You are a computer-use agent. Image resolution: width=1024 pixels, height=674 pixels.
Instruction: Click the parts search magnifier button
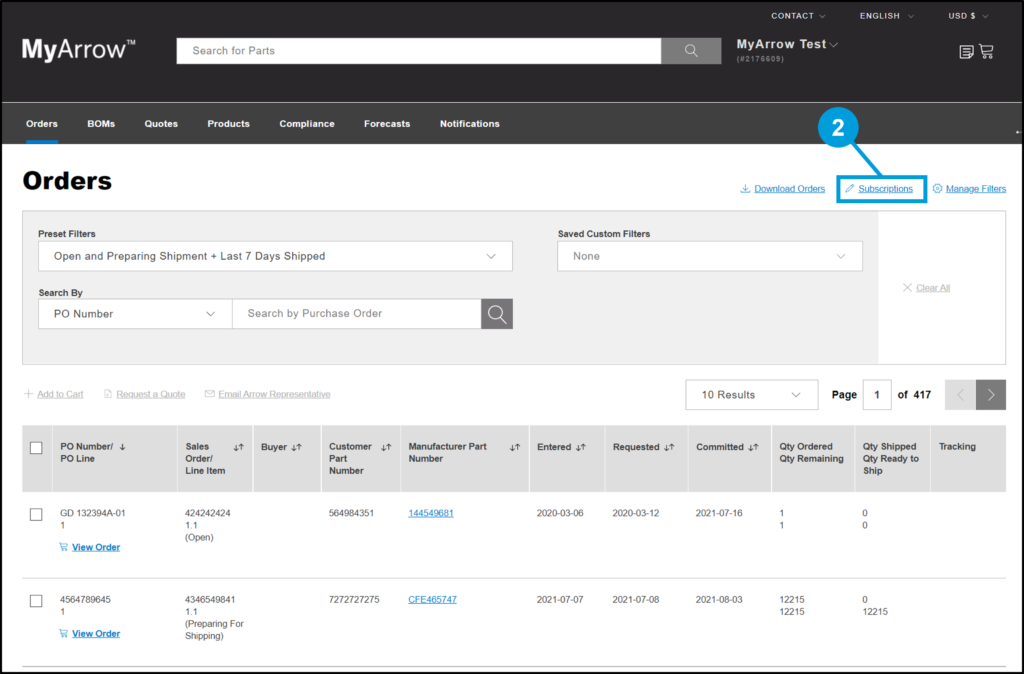690,50
